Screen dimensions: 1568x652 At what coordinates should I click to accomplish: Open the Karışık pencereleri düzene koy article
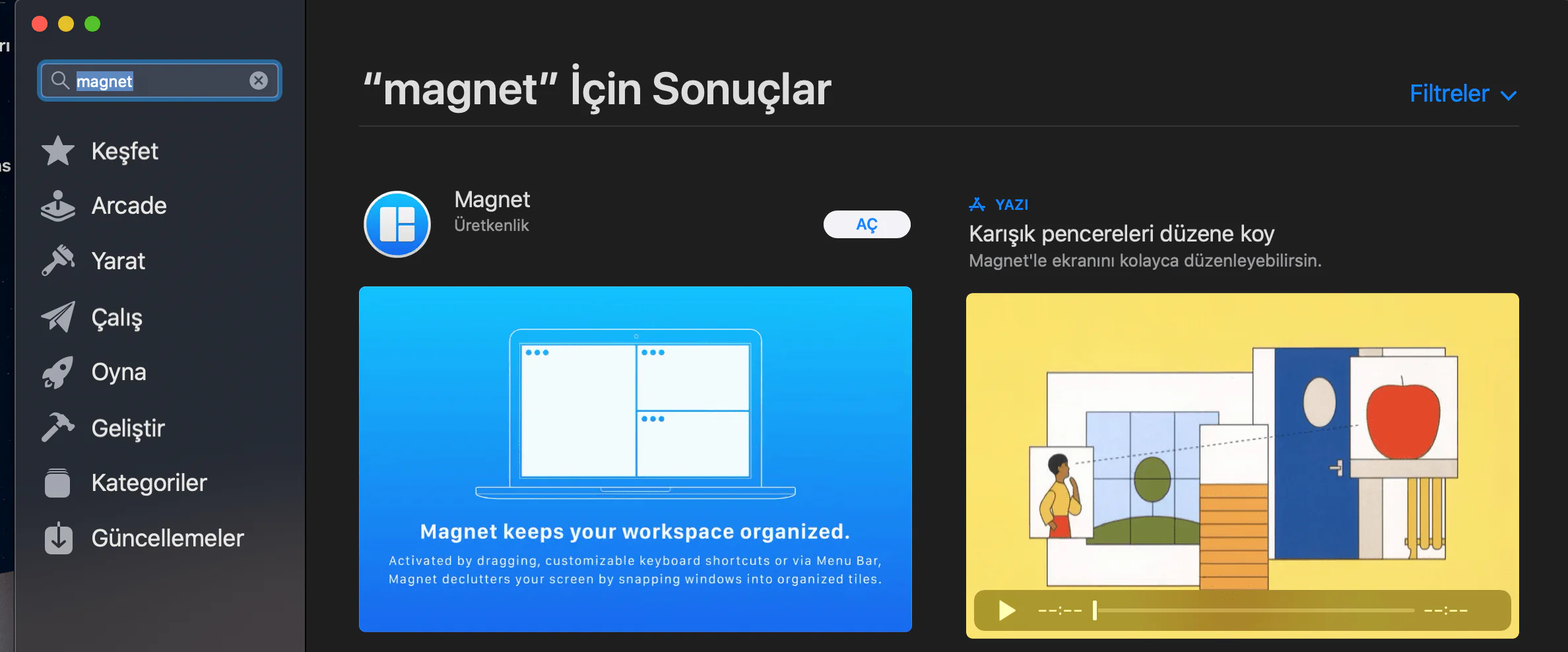click(x=1121, y=234)
